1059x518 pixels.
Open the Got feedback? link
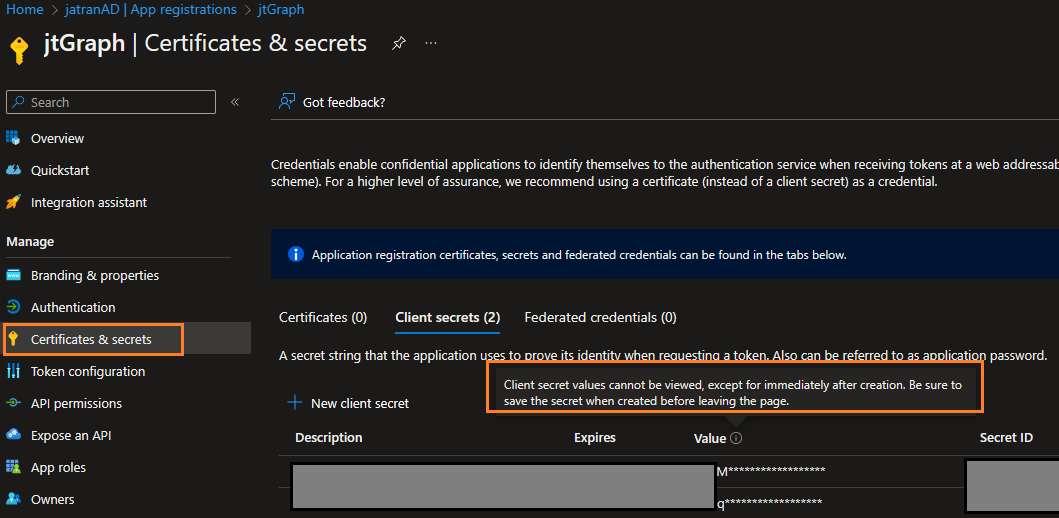click(x=344, y=102)
